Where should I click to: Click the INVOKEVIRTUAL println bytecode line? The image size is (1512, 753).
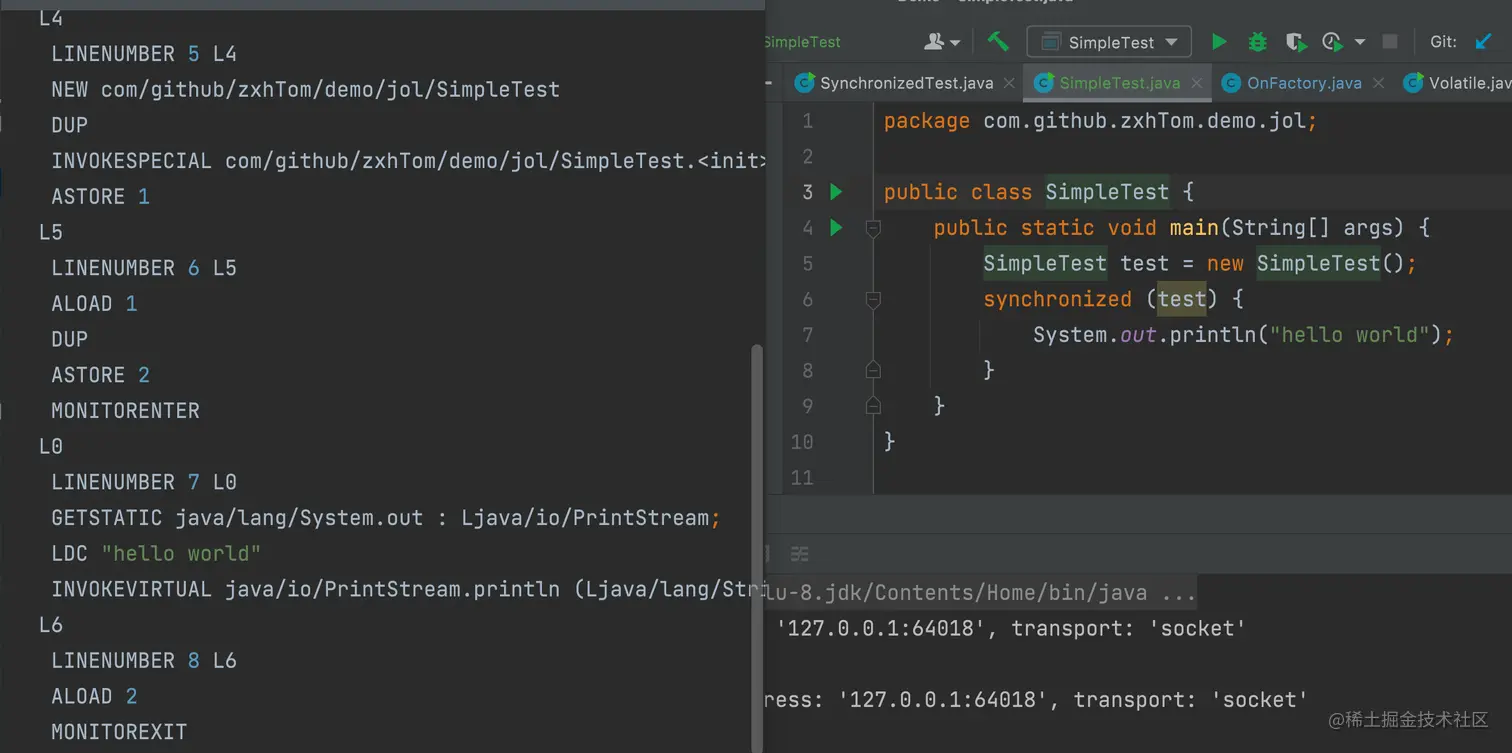[408, 589]
